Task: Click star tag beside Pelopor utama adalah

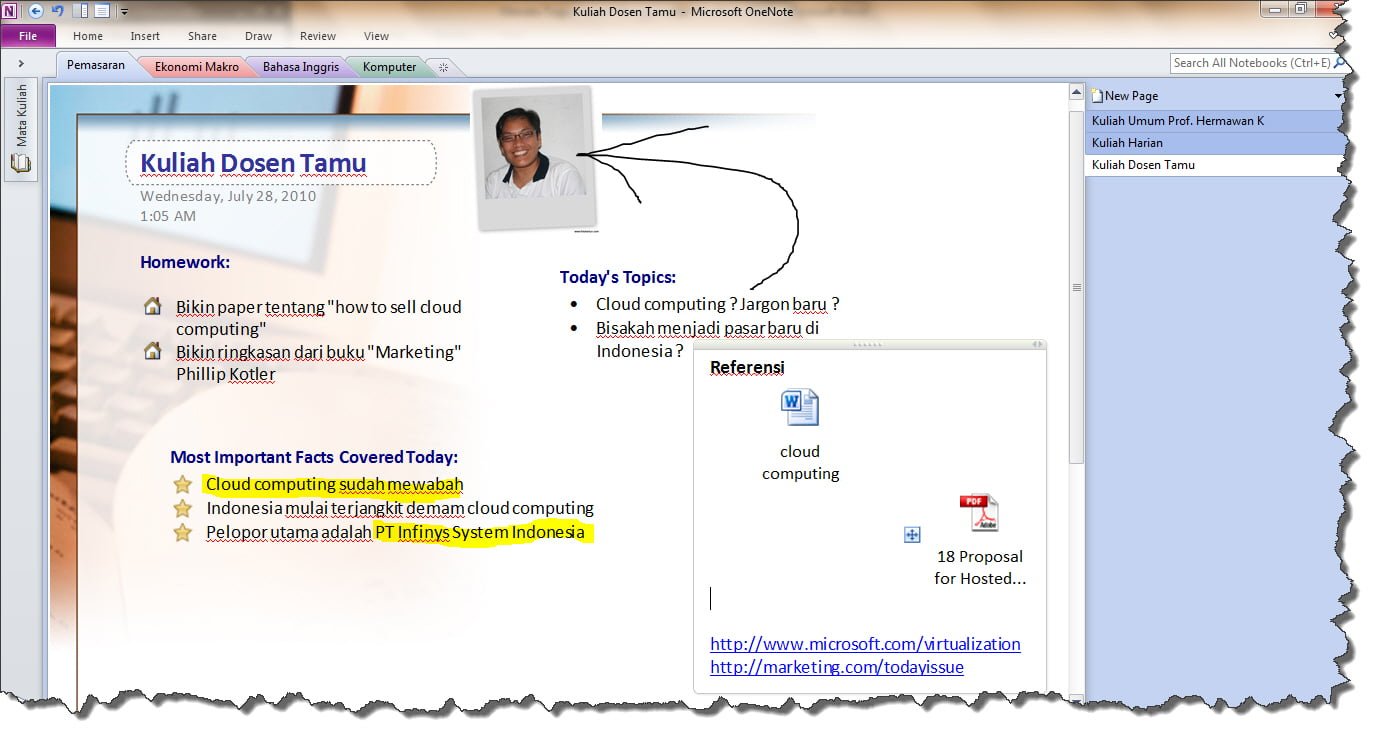Action: click(182, 532)
